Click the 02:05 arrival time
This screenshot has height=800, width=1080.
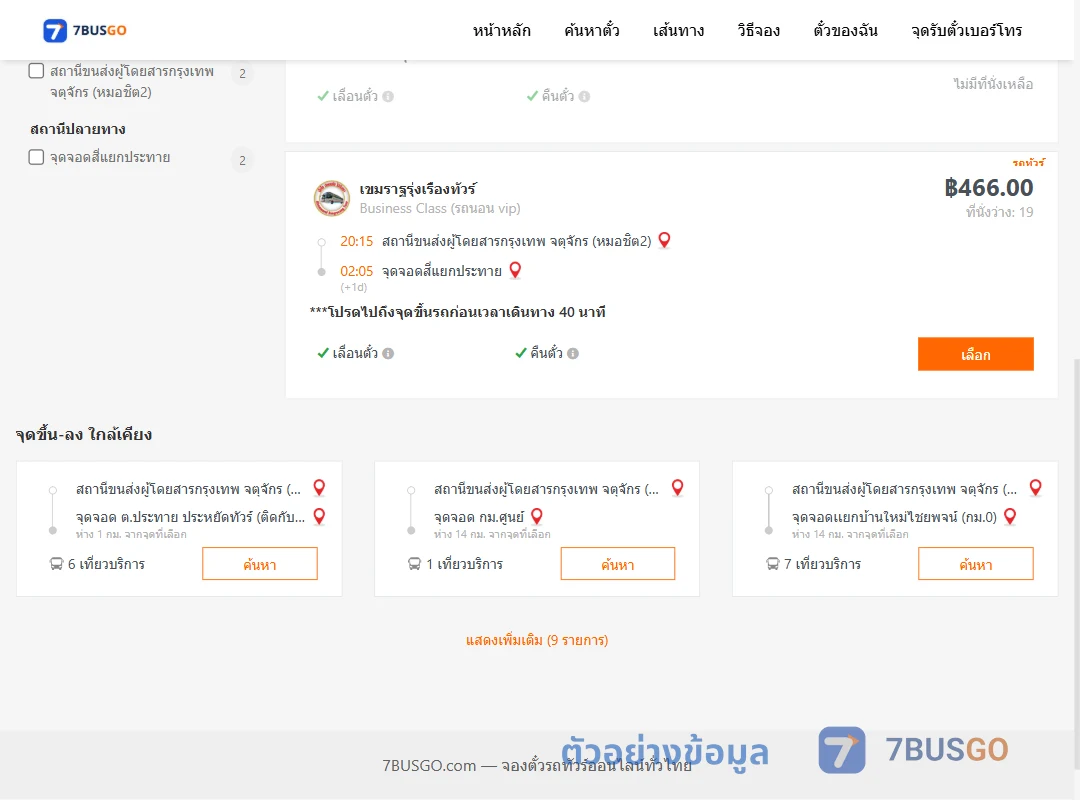coord(356,271)
